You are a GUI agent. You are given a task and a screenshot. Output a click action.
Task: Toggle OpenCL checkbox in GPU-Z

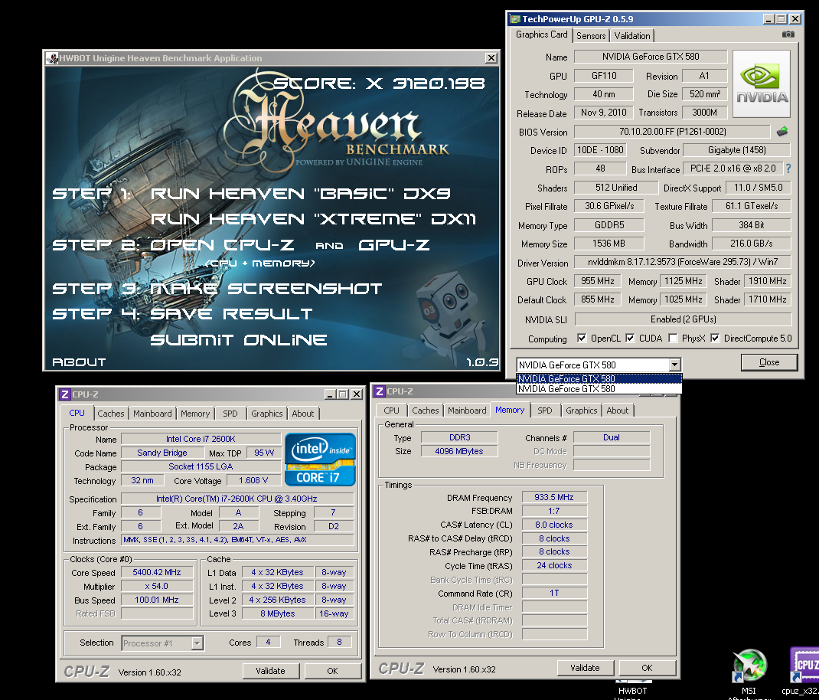coord(581,338)
